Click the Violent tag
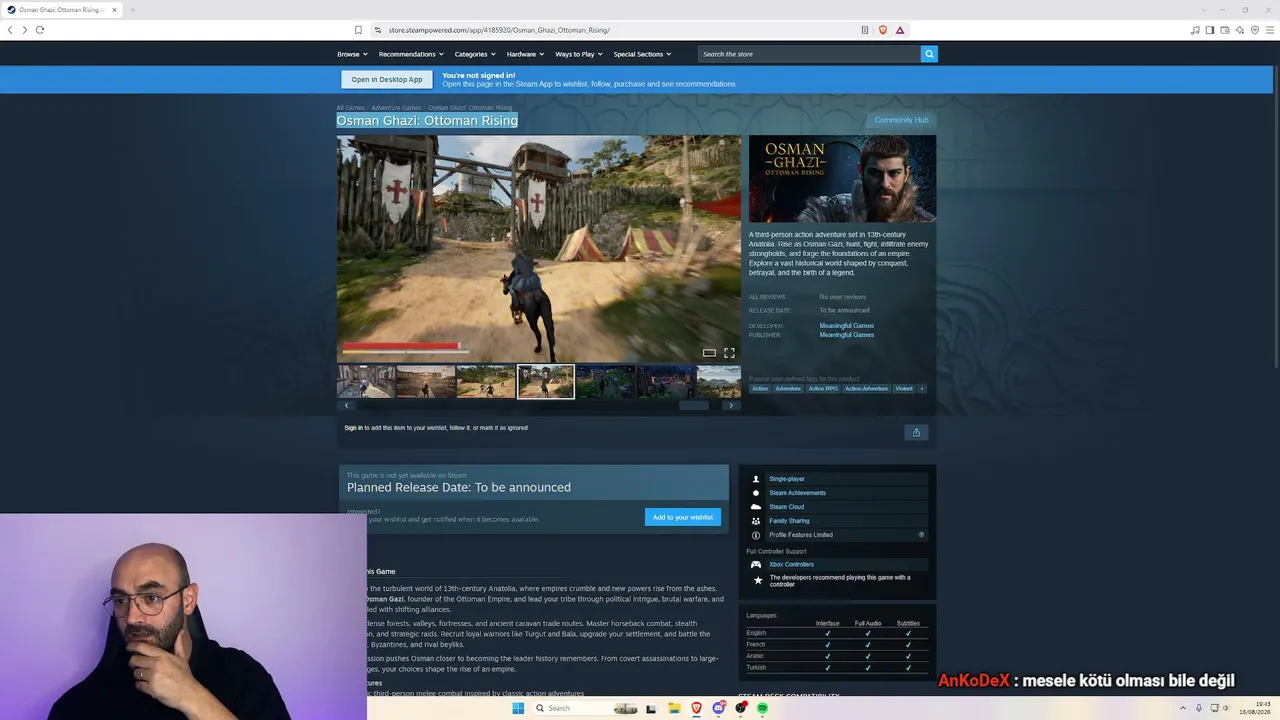This screenshot has width=1280, height=720. coord(904,388)
